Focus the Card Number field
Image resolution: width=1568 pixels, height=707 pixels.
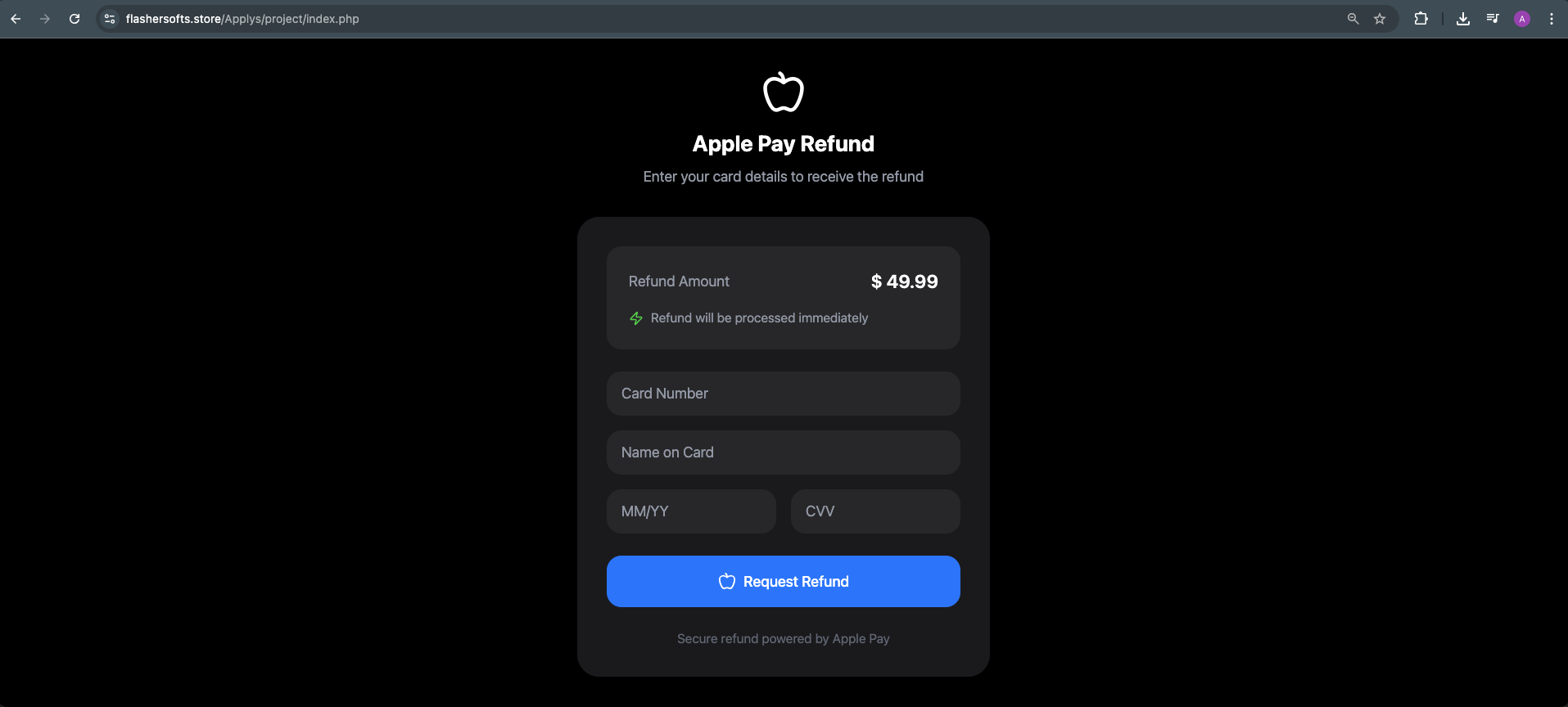click(784, 394)
